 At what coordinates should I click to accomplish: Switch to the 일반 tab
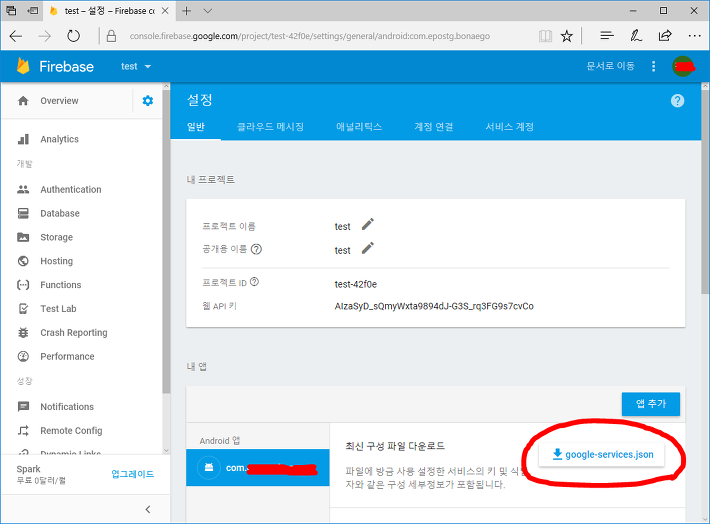coord(196,127)
